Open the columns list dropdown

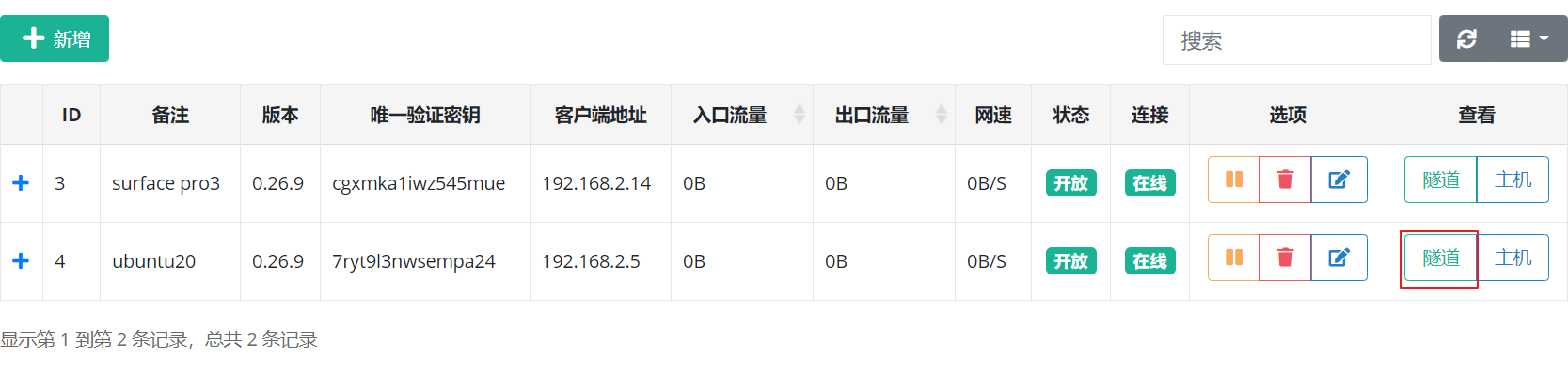click(1530, 39)
